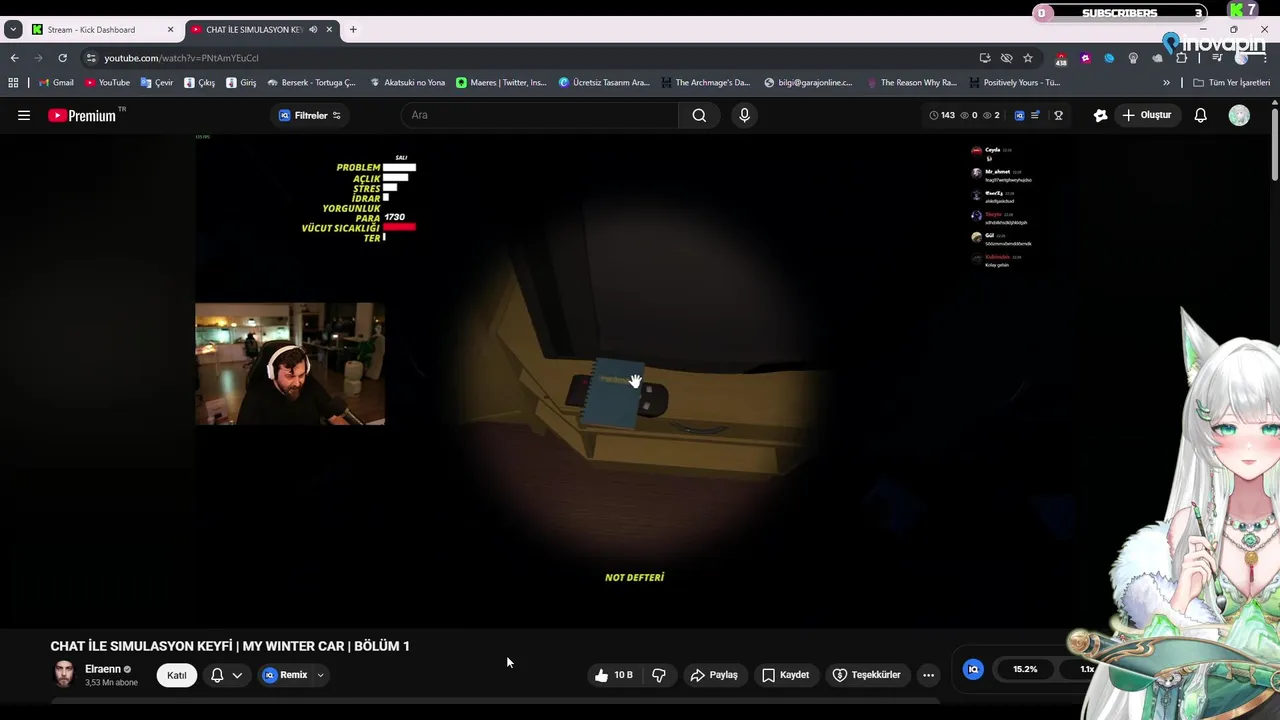Expand the tab search dropdown arrow

13,29
